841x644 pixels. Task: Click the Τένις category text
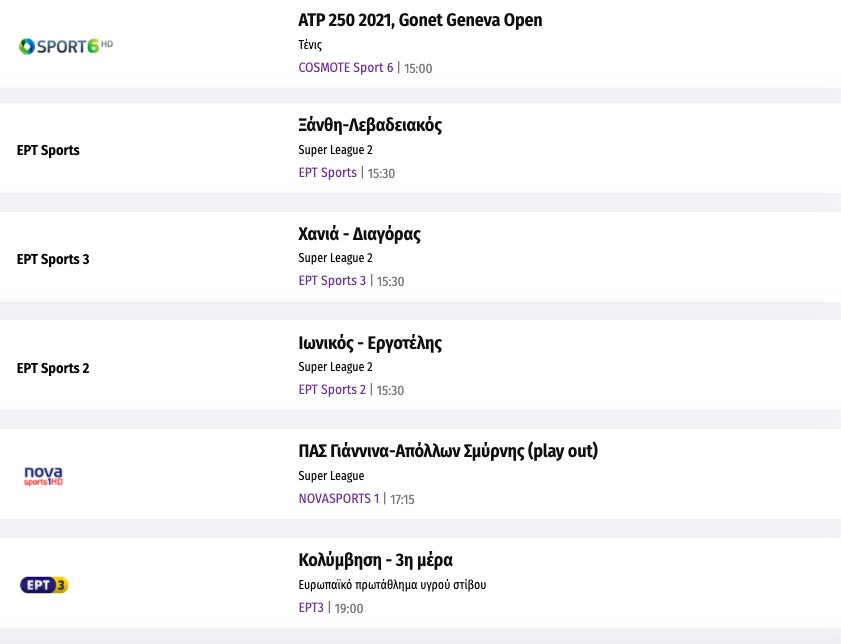(x=310, y=45)
